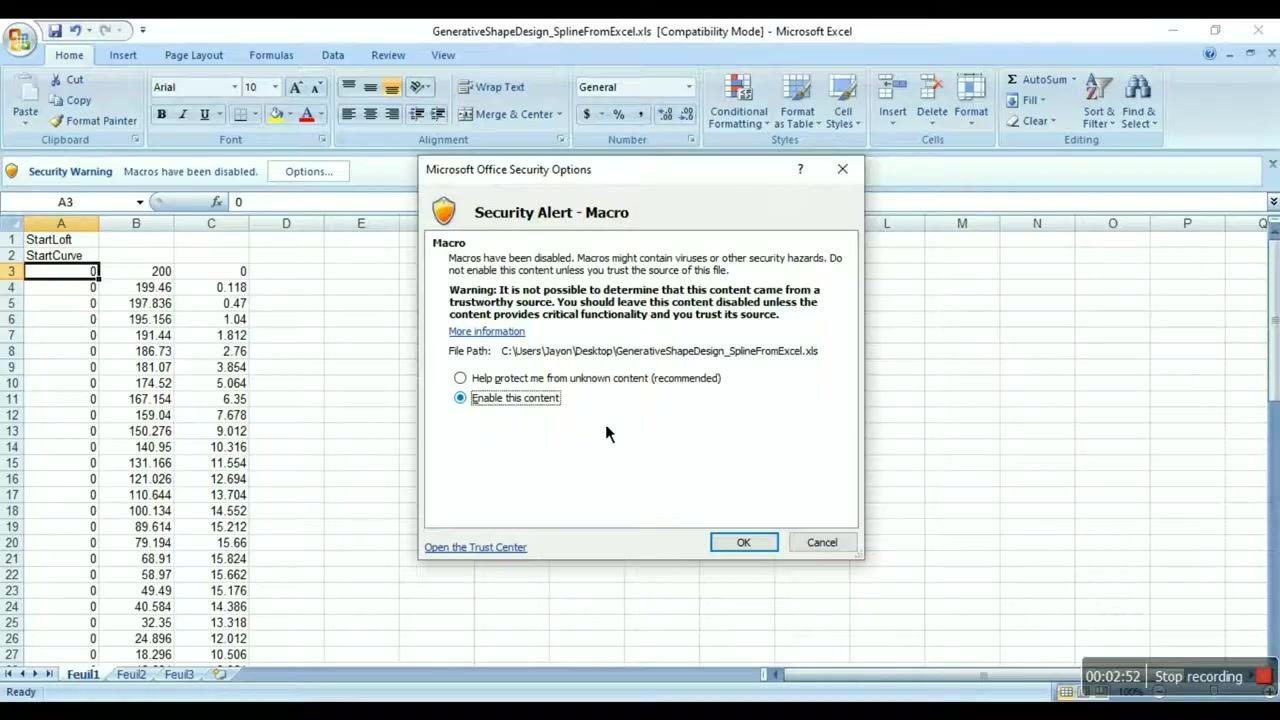1280x720 pixels.
Task: Confirm the security dialog with OK
Action: 744,542
